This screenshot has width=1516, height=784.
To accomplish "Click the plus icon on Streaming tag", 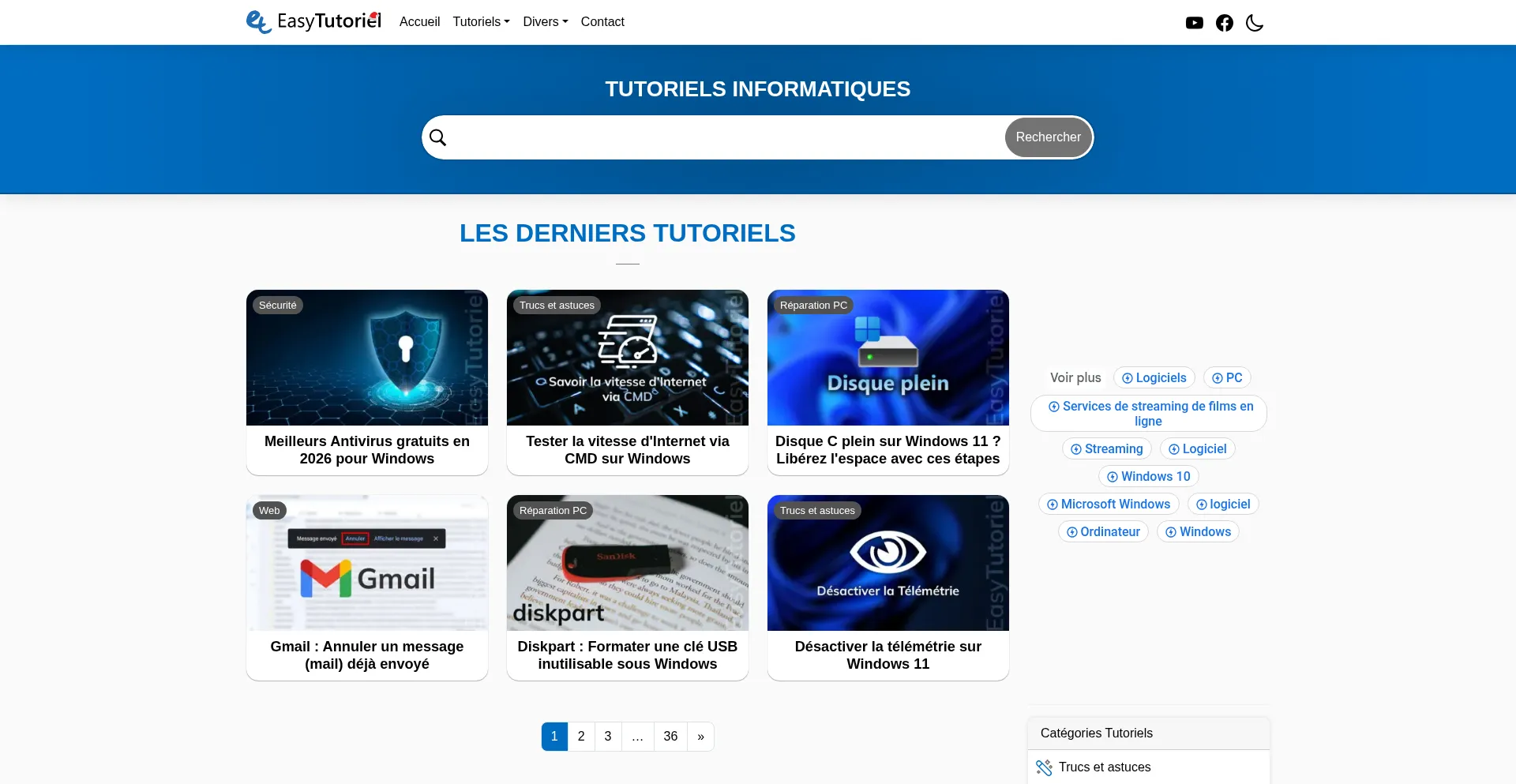I will tap(1078, 448).
